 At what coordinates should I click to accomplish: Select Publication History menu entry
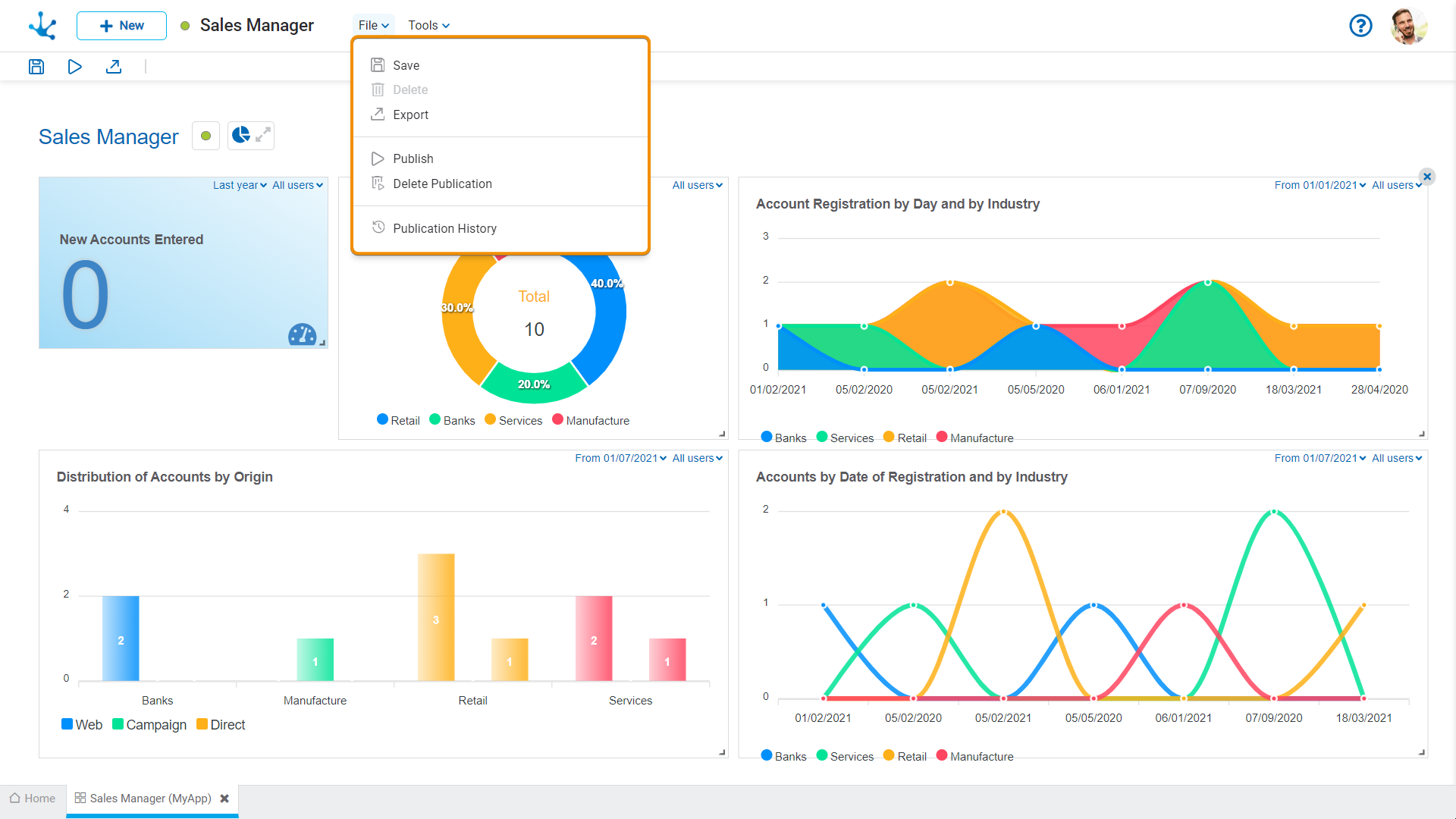tap(444, 228)
